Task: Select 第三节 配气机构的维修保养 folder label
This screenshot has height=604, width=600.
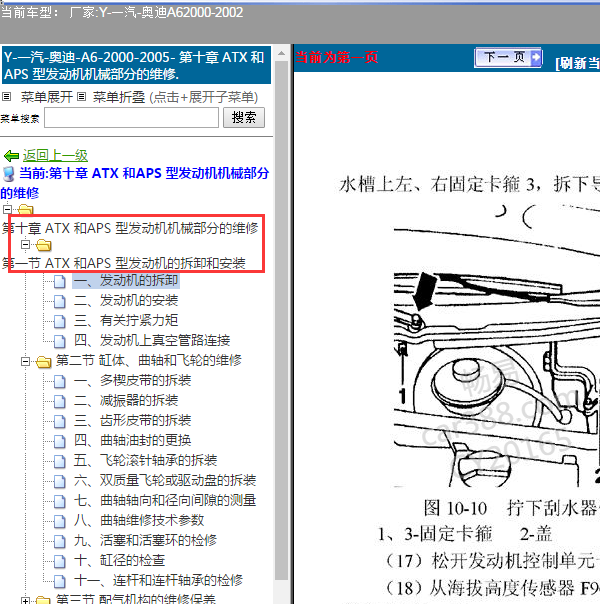Action: coord(136,599)
